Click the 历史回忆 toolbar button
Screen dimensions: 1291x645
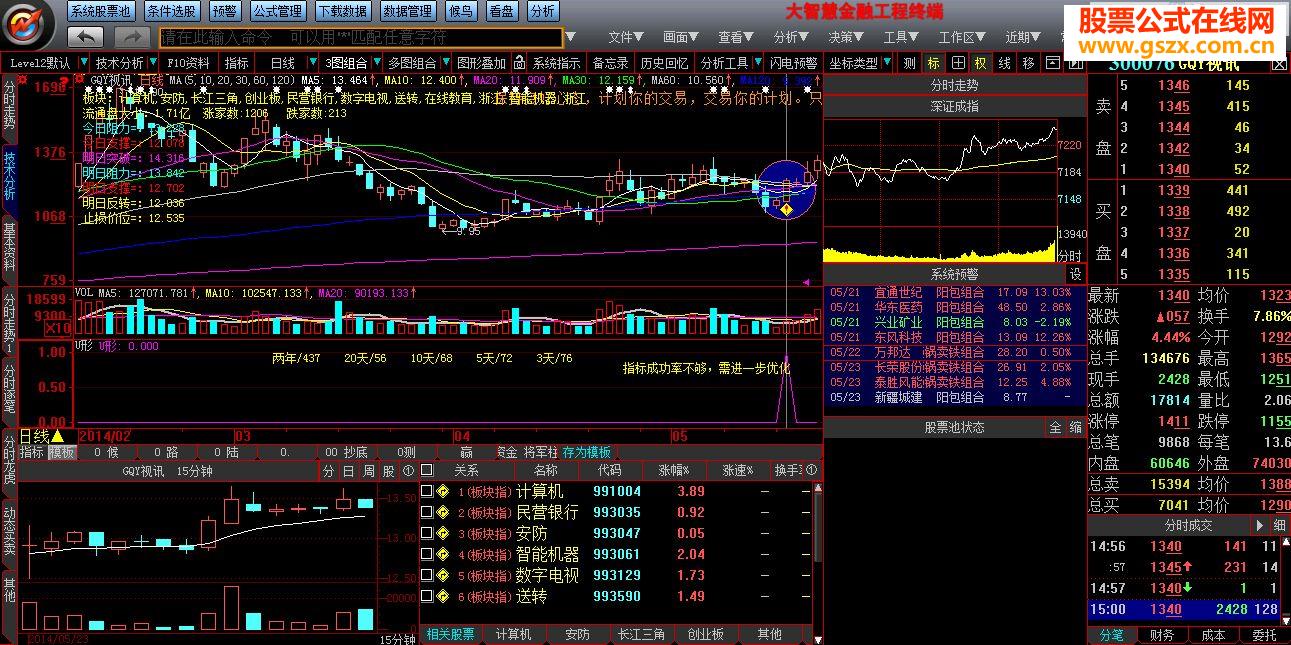click(664, 62)
